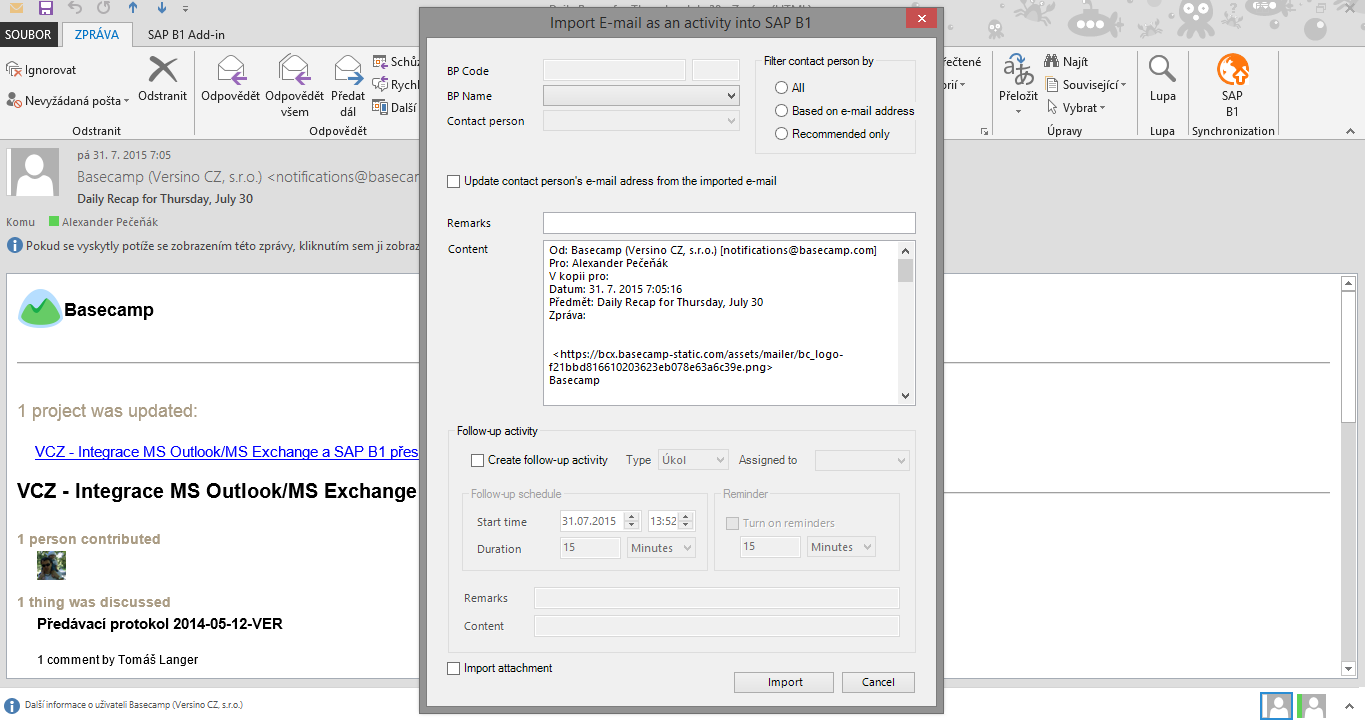This screenshot has height=725, width=1365.
Task: Click the Předat dál forward icon
Action: click(347, 70)
